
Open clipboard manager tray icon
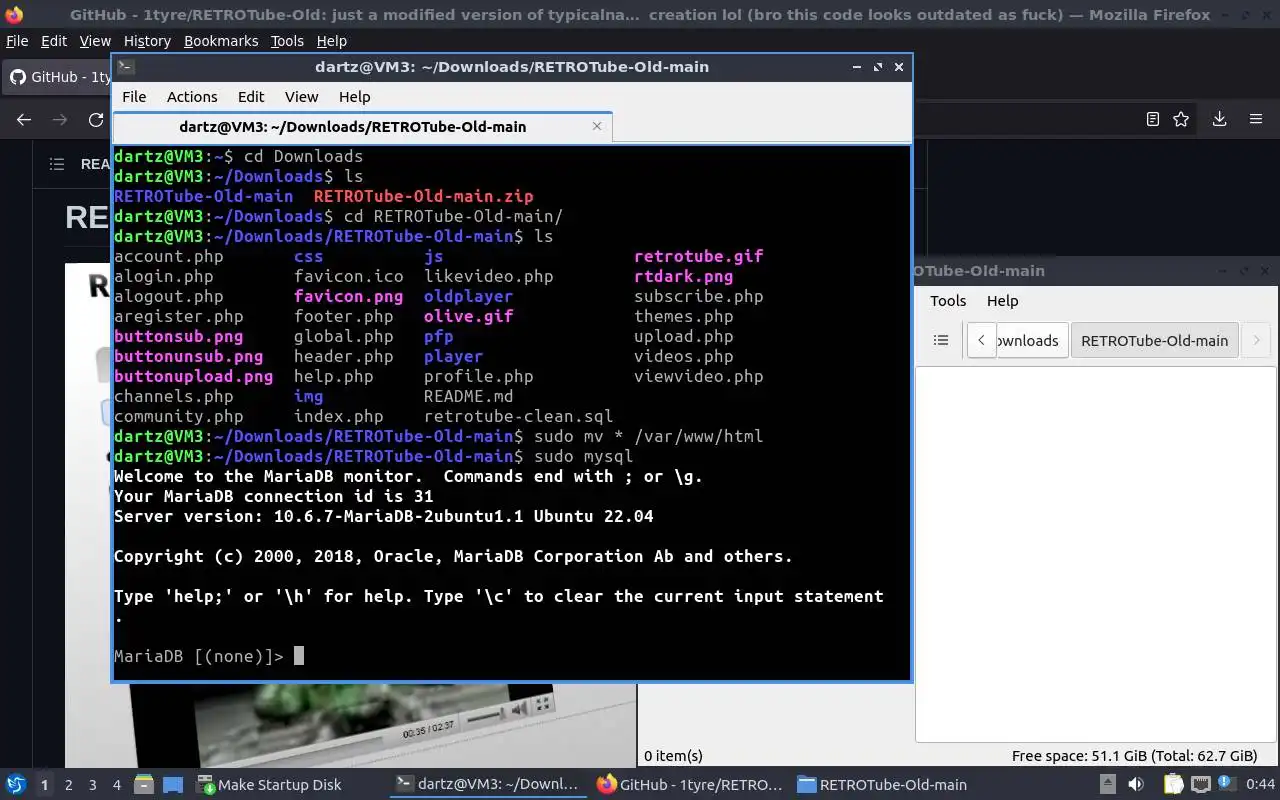tap(1173, 785)
